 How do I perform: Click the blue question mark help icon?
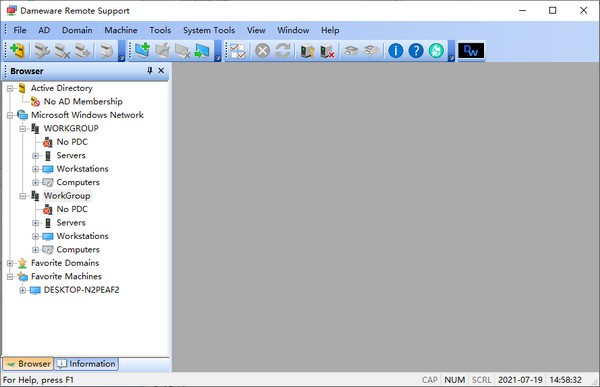(416, 51)
